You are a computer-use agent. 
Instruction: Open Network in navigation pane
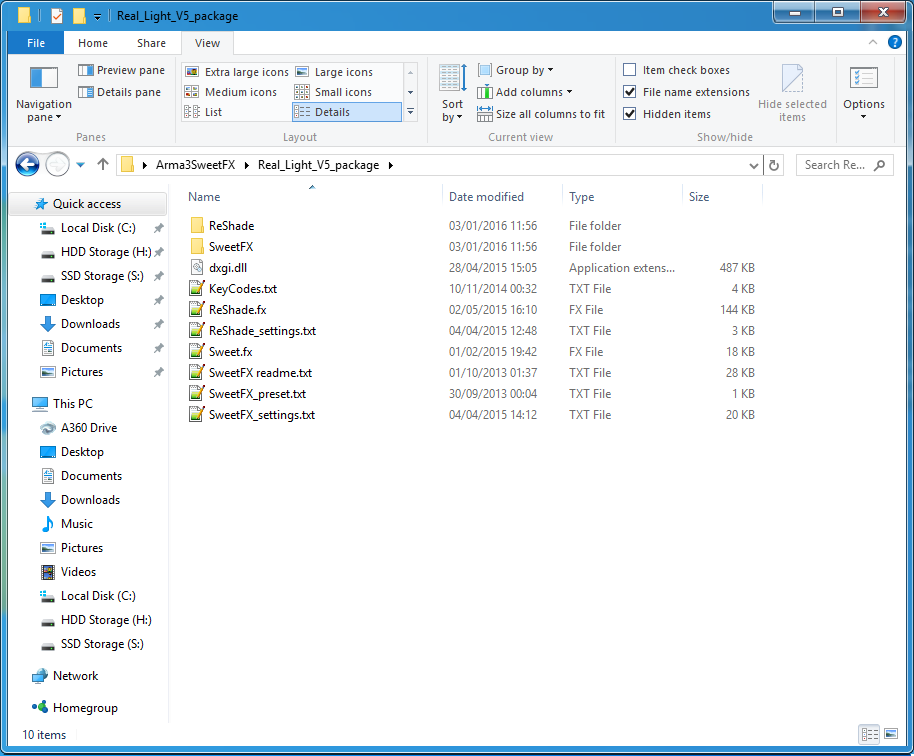click(75, 676)
